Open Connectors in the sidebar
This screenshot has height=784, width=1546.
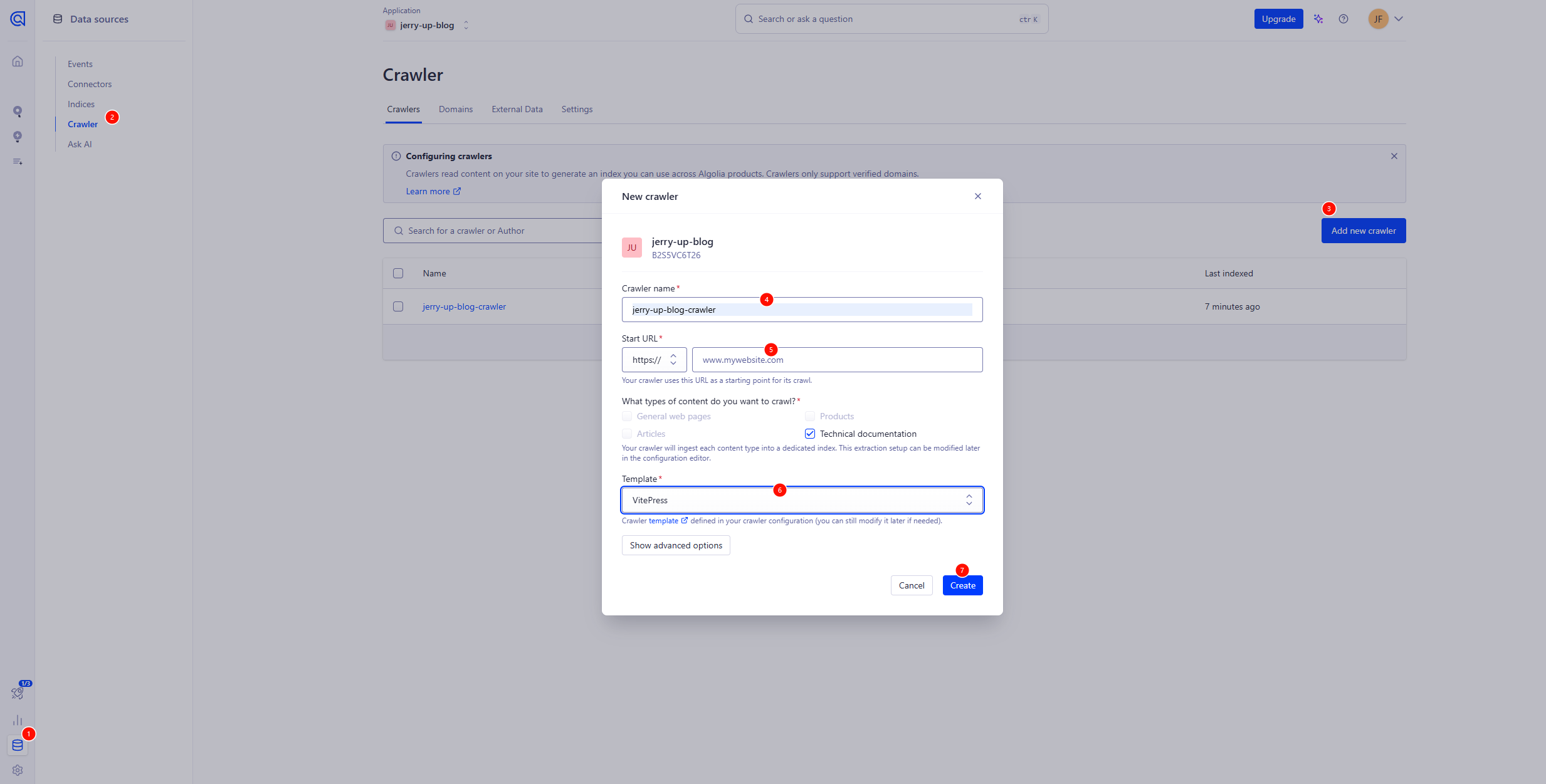coord(90,84)
